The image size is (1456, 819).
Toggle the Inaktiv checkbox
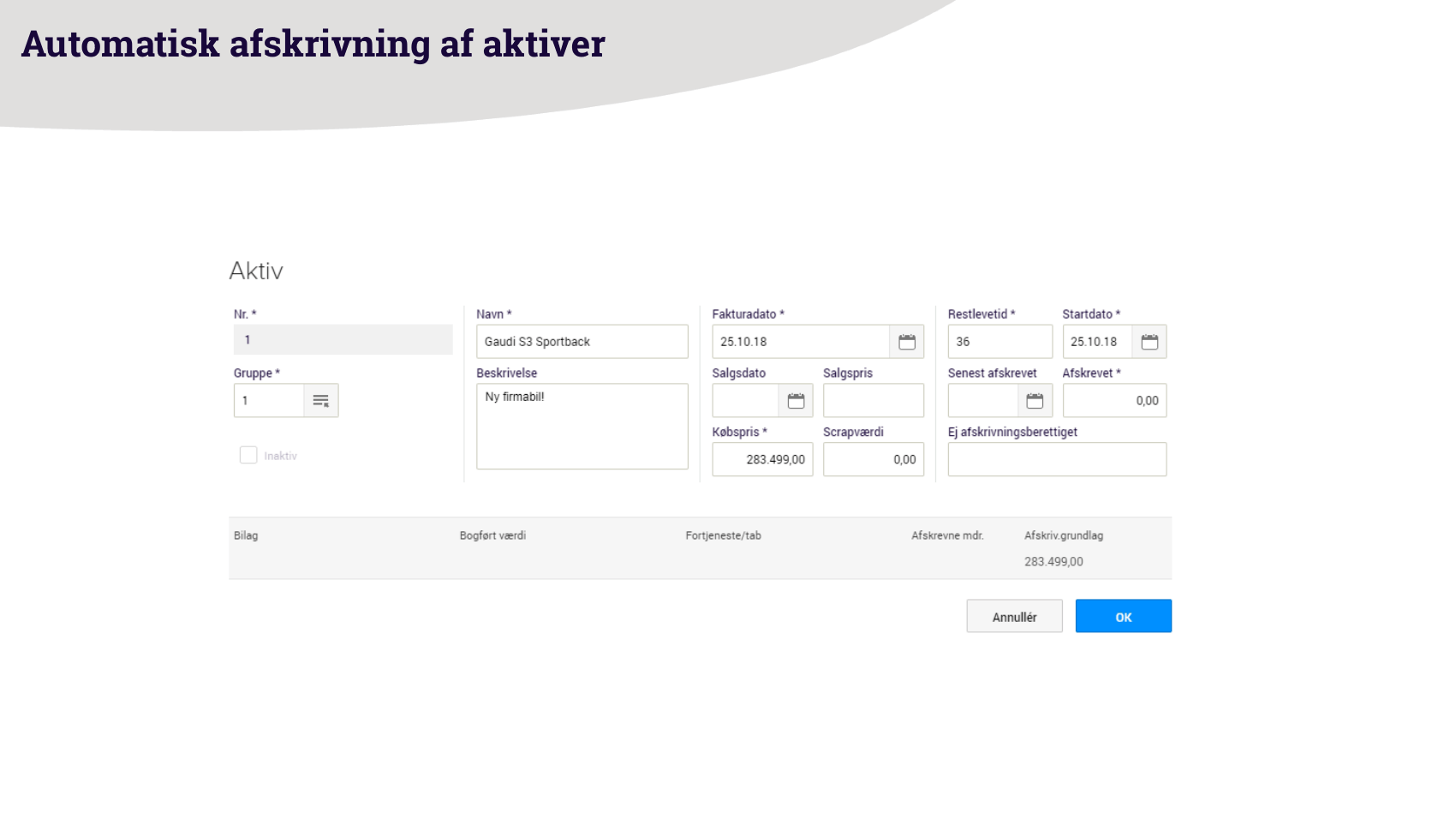[x=248, y=456]
